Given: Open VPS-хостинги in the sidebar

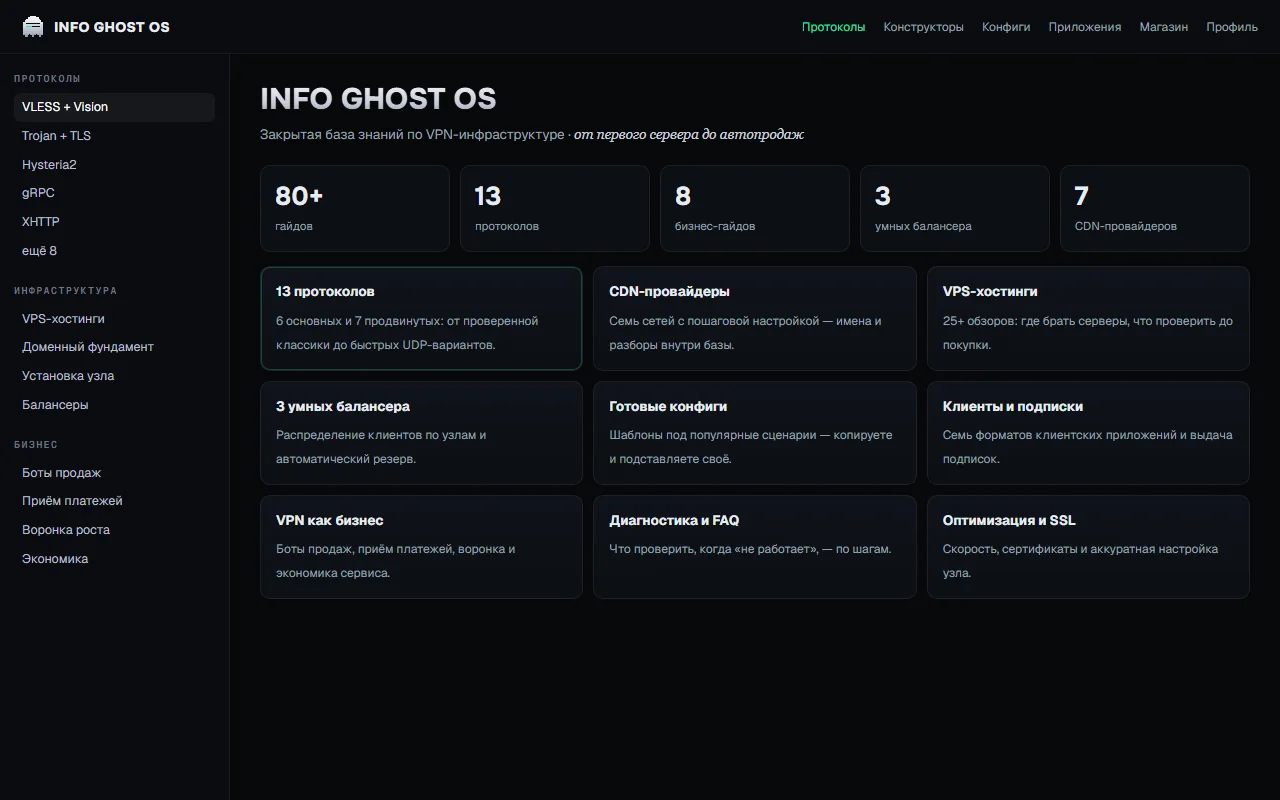Looking at the screenshot, I should (114, 319).
